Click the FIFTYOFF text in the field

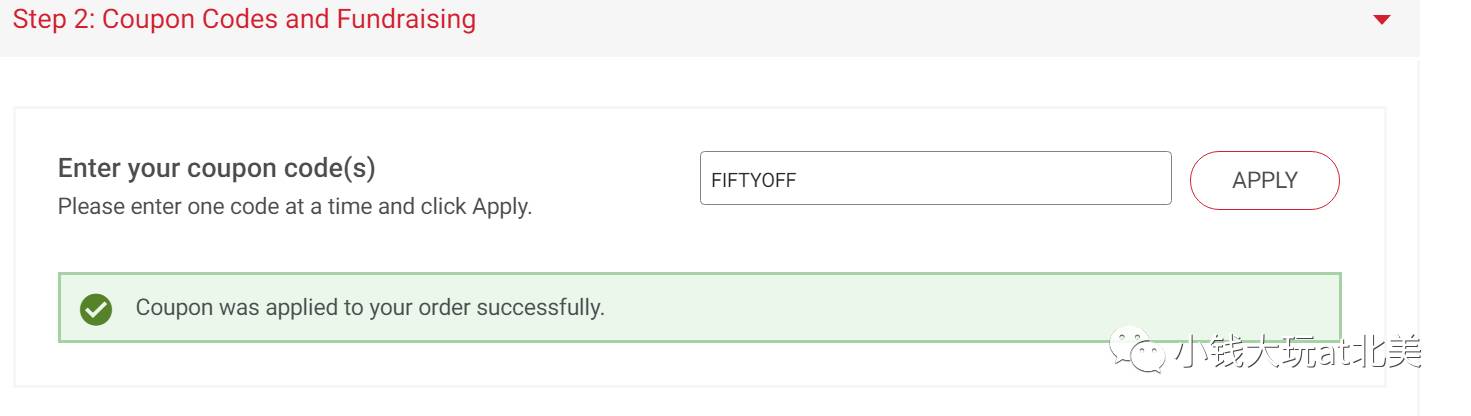tap(753, 181)
